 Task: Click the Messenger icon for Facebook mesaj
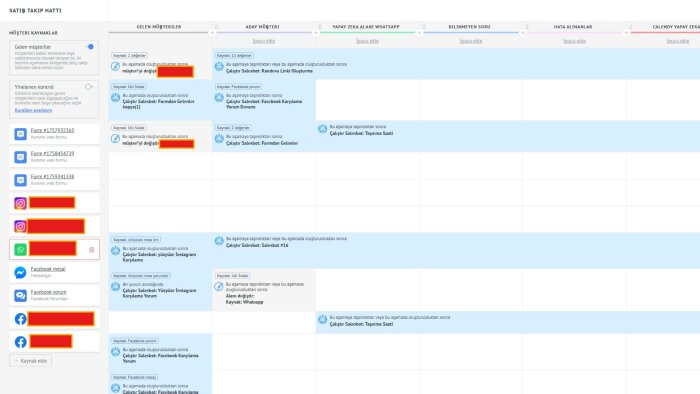21,273
